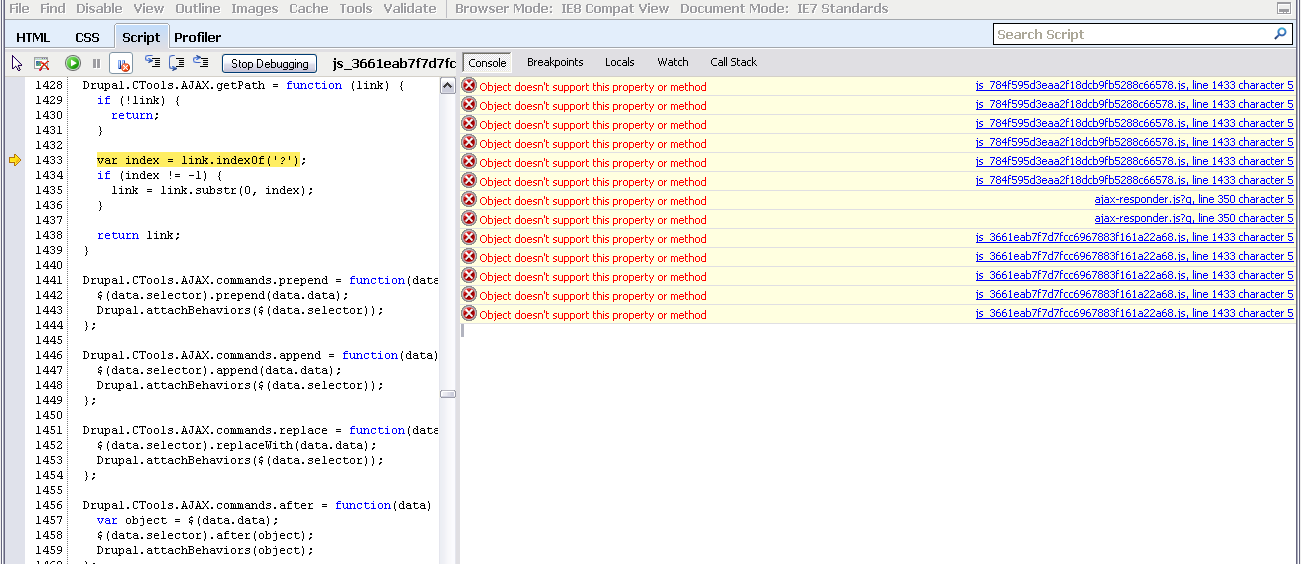The width and height of the screenshot is (1302, 573).
Task: Click the Step Over icon
Action: pos(176,63)
